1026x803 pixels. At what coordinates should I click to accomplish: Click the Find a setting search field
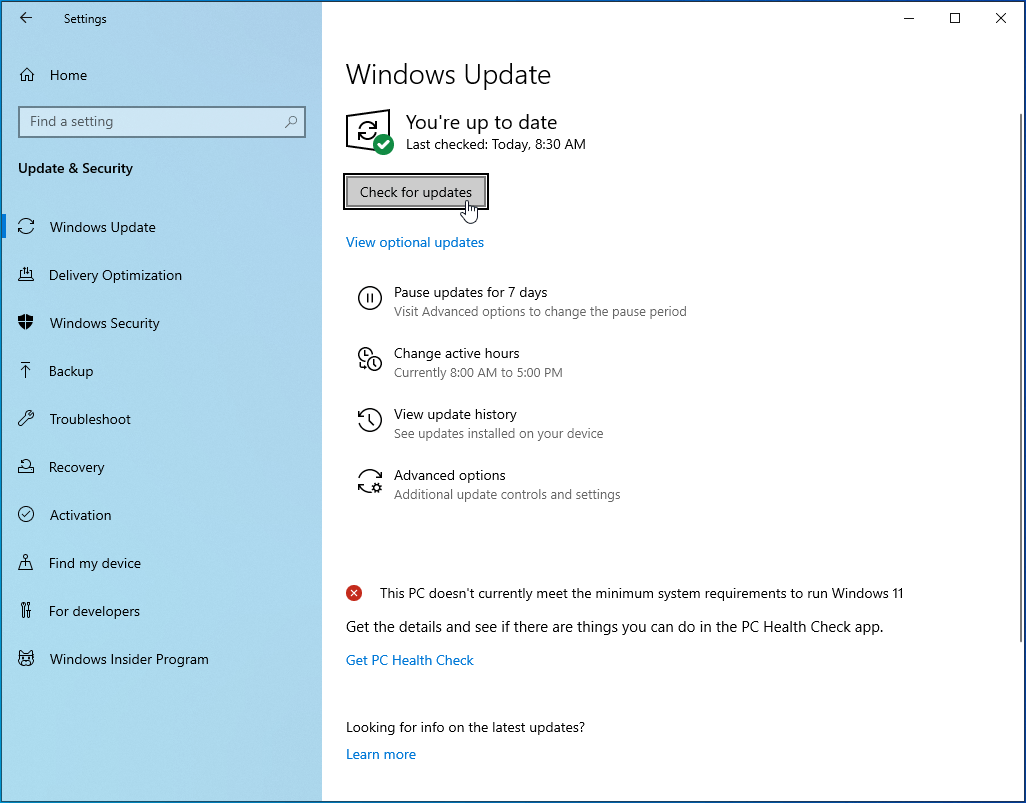click(x=162, y=122)
